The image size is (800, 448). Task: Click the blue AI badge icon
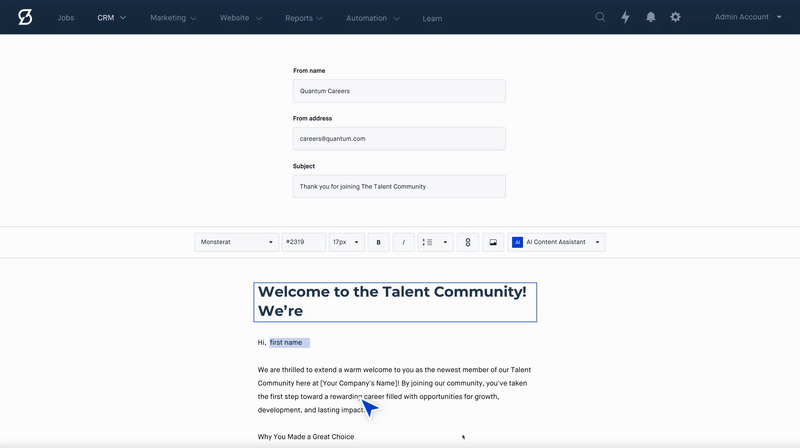(x=517, y=242)
